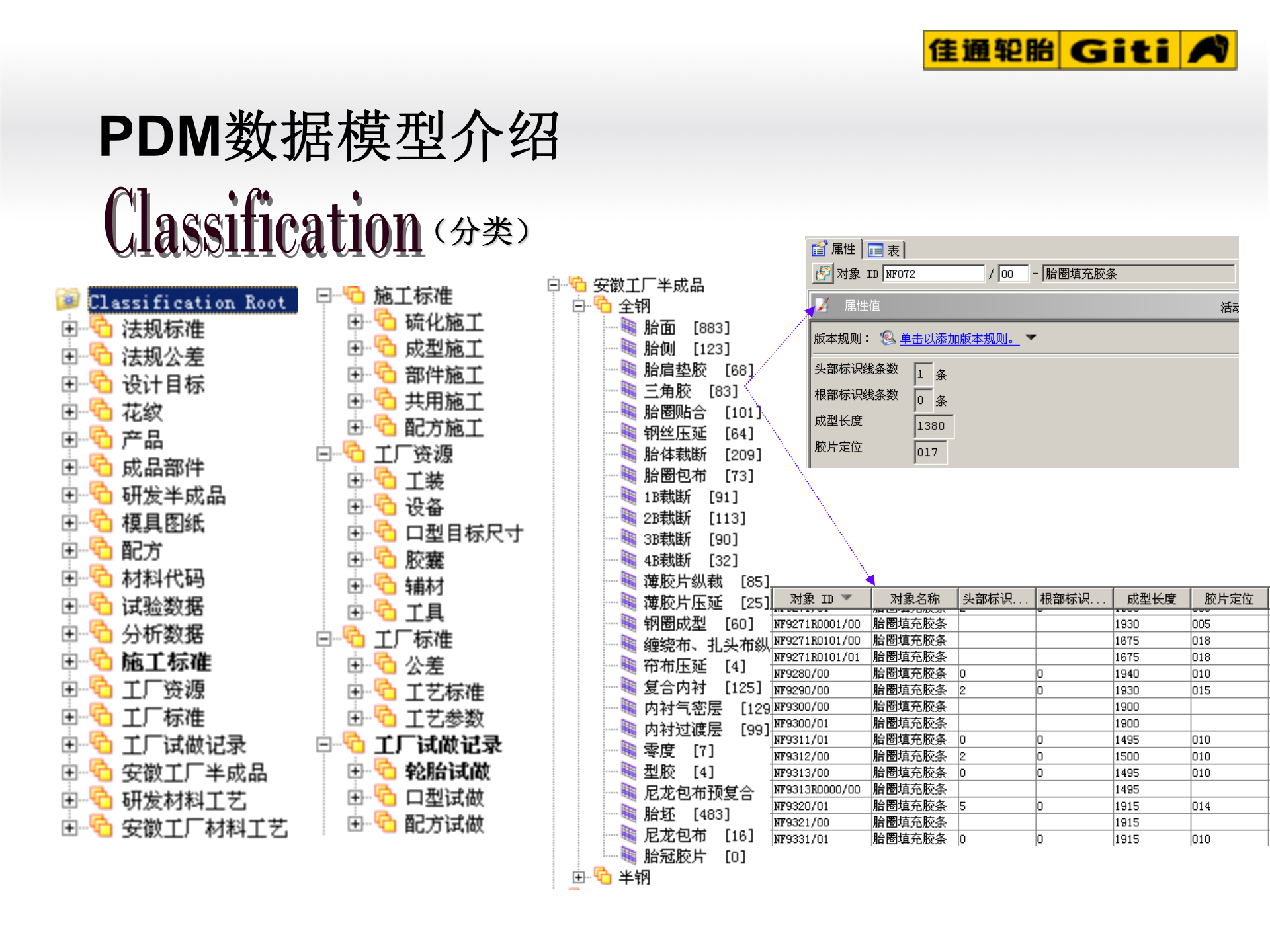This screenshot has width=1270, height=952.
Task: Collapse the 全钢 tree node
Action: pos(579,307)
